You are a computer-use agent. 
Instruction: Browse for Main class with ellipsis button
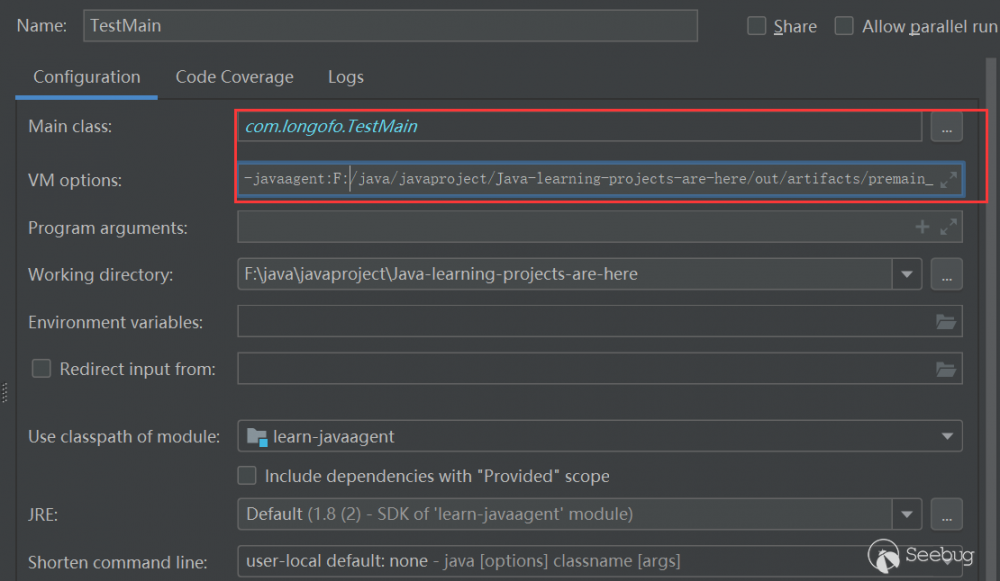(946, 127)
